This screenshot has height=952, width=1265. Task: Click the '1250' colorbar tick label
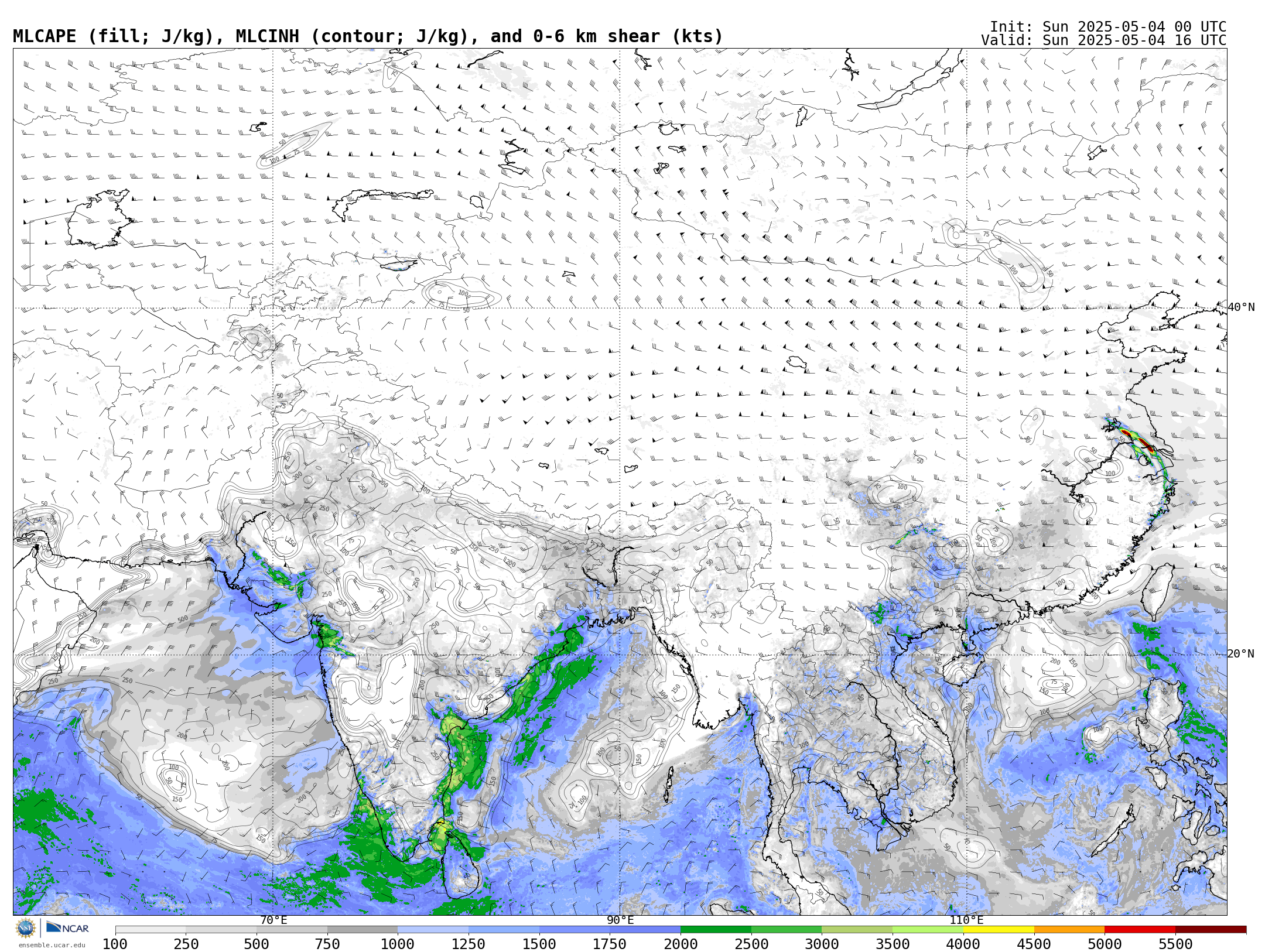pyautogui.click(x=469, y=944)
